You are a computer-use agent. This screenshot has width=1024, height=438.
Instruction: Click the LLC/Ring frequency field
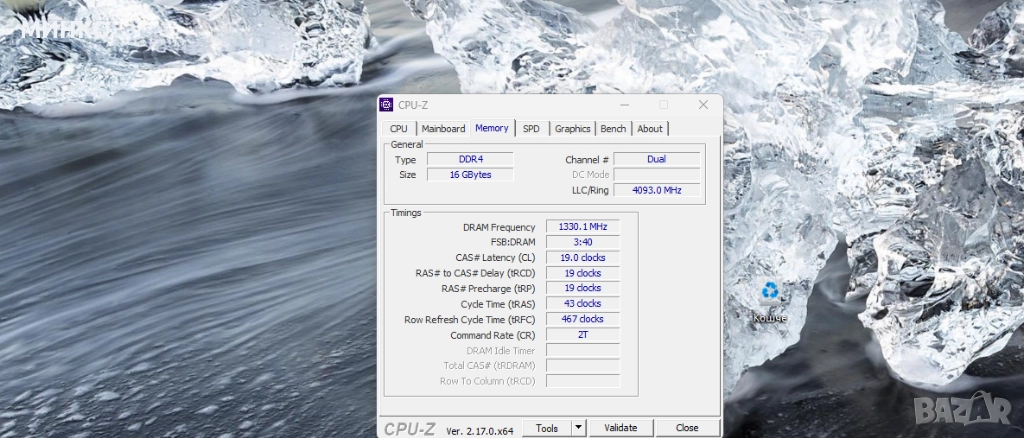pyautogui.click(x=656, y=190)
